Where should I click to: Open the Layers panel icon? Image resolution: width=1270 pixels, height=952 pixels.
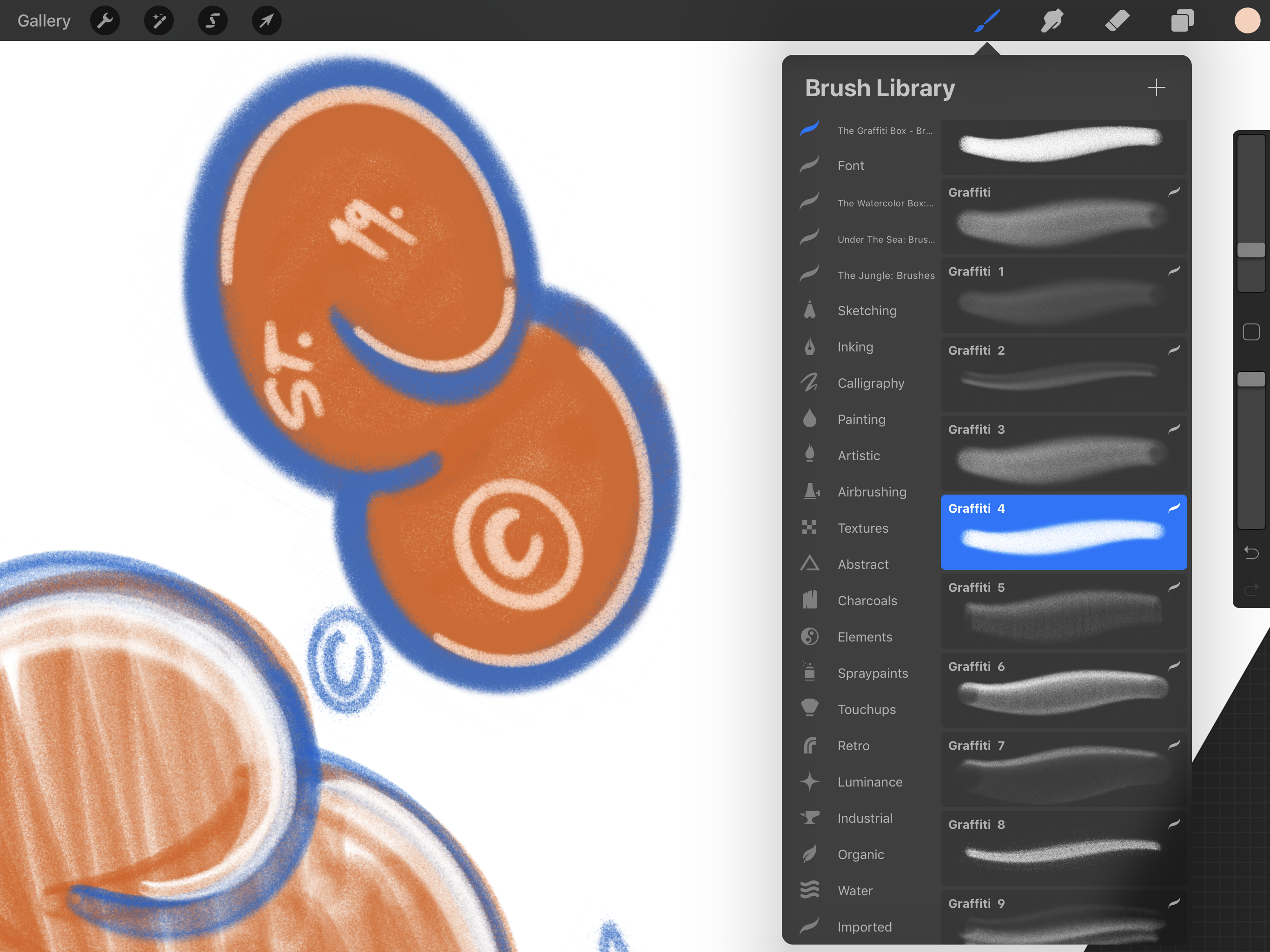pos(1182,21)
